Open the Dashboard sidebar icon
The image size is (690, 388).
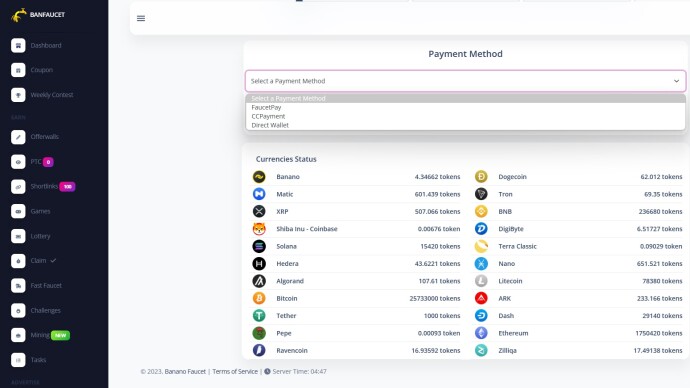(18, 45)
